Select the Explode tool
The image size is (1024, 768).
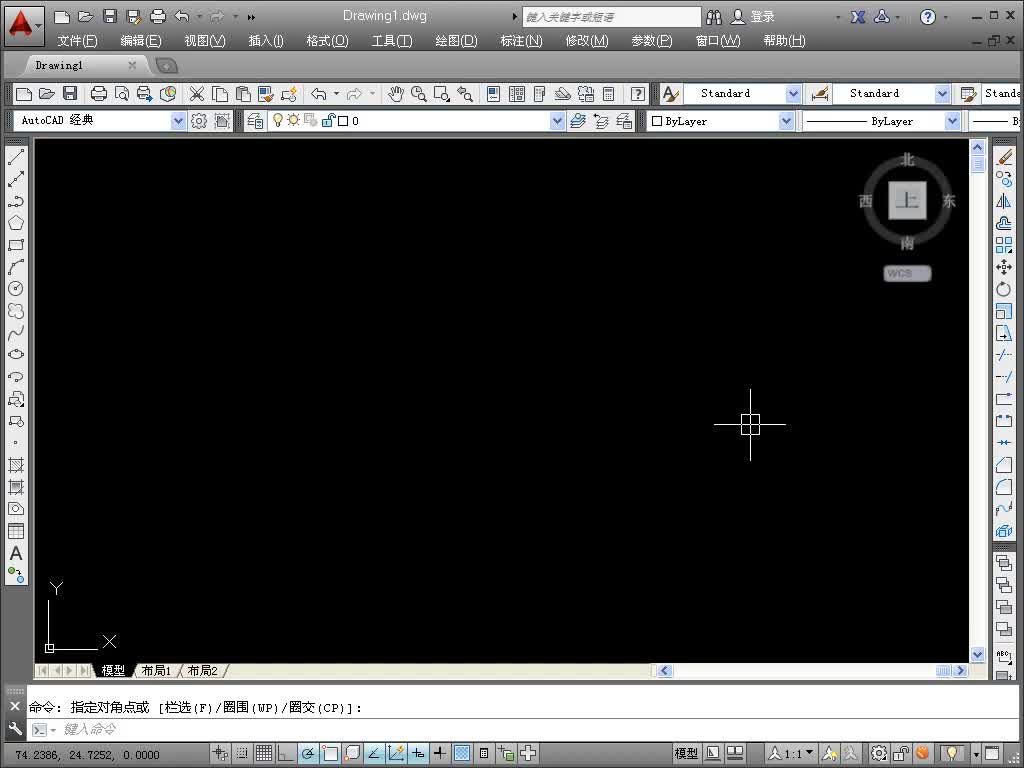tap(1004, 531)
